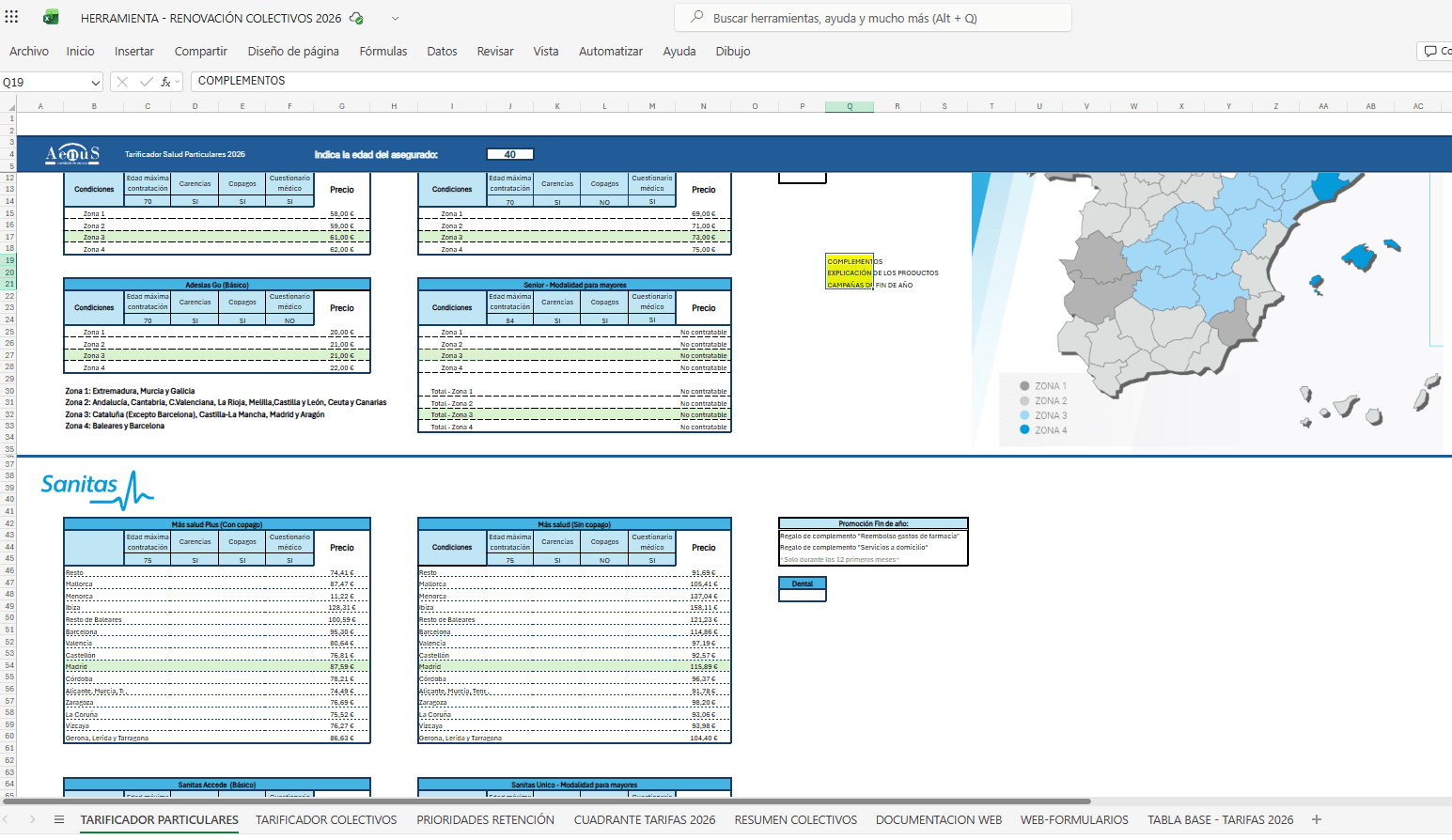Add a new sheet with plus icon
The width and height of the screenshot is (1452, 840).
tap(1316, 819)
